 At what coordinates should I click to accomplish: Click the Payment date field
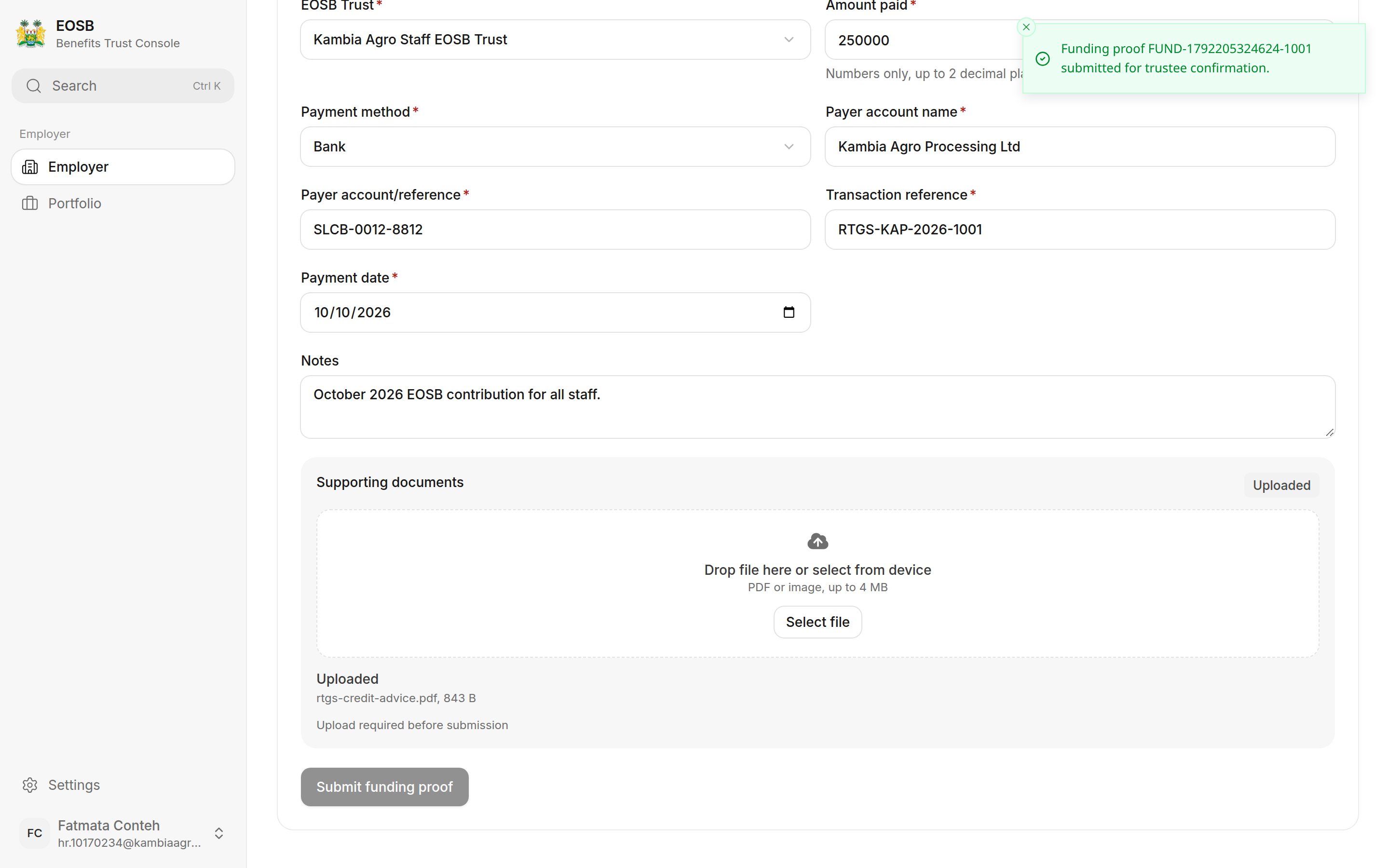click(555, 312)
